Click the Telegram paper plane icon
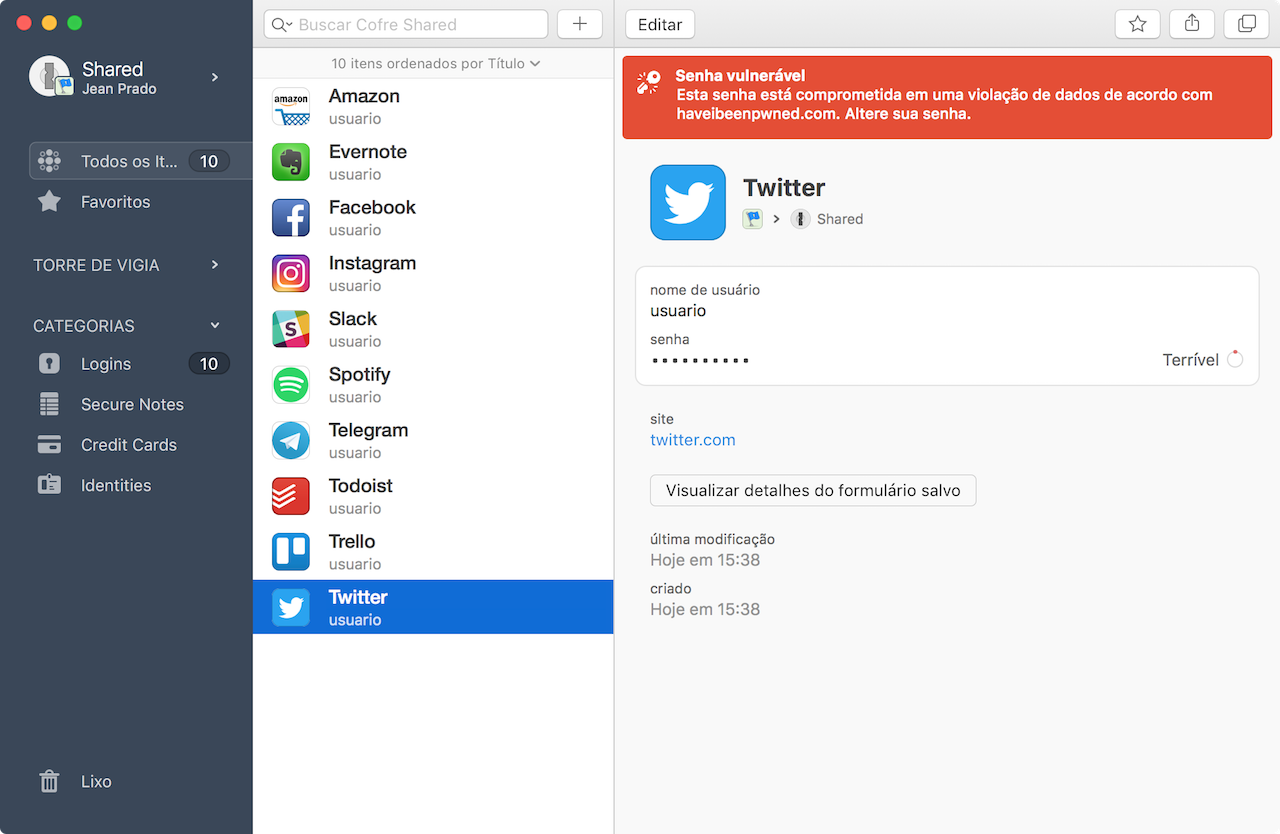 point(291,441)
